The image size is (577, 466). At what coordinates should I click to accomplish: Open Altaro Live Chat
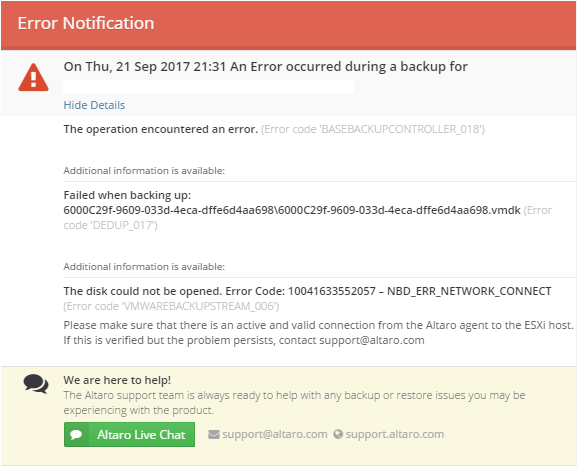click(129, 435)
